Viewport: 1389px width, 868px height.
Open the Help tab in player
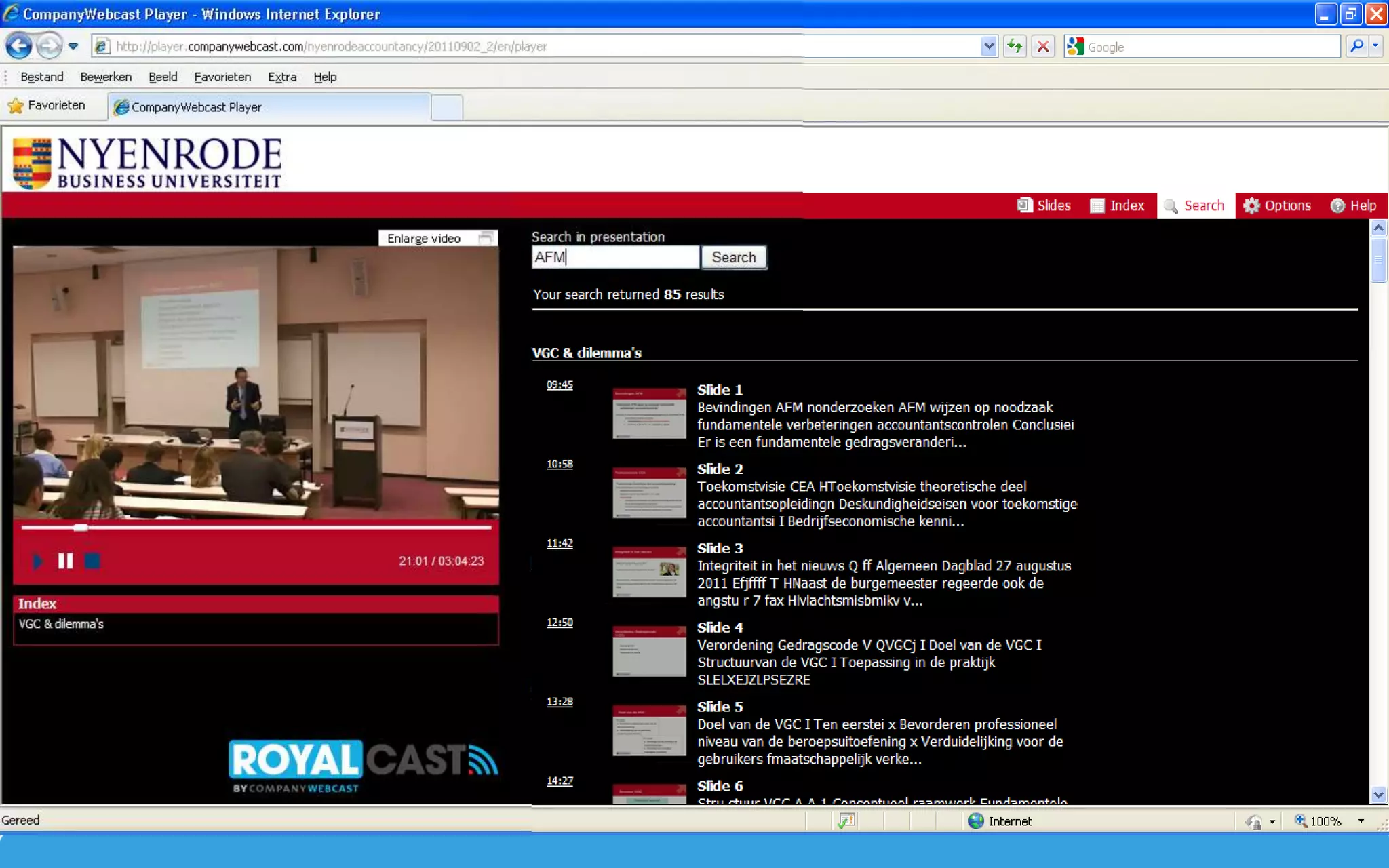click(x=1354, y=205)
